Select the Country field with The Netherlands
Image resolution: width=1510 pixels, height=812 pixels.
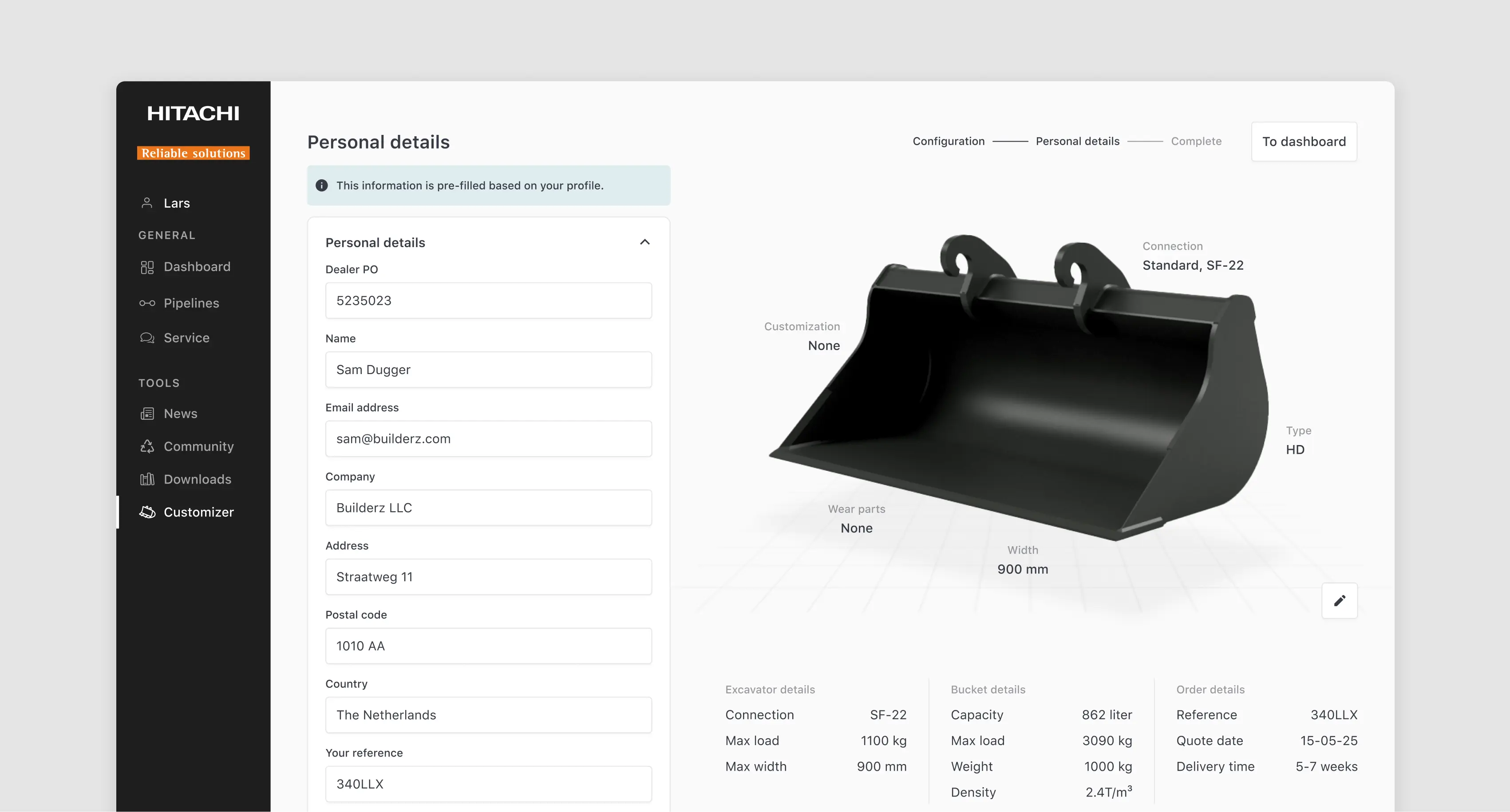pyautogui.click(x=488, y=715)
